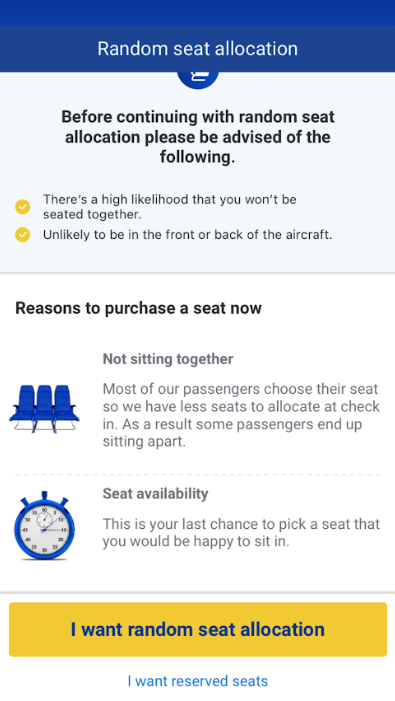Click the 'Random seat allocation' header title
This screenshot has height=701, width=395.
click(198, 48)
